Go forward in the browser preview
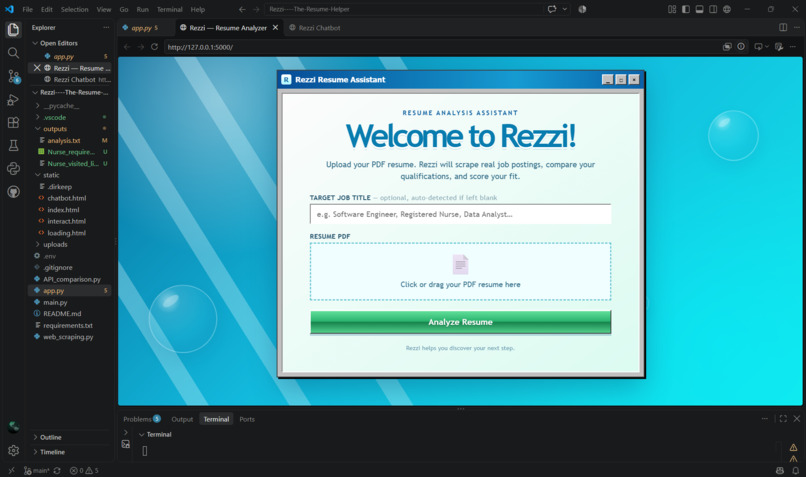Image resolution: width=806 pixels, height=477 pixels. coord(140,47)
